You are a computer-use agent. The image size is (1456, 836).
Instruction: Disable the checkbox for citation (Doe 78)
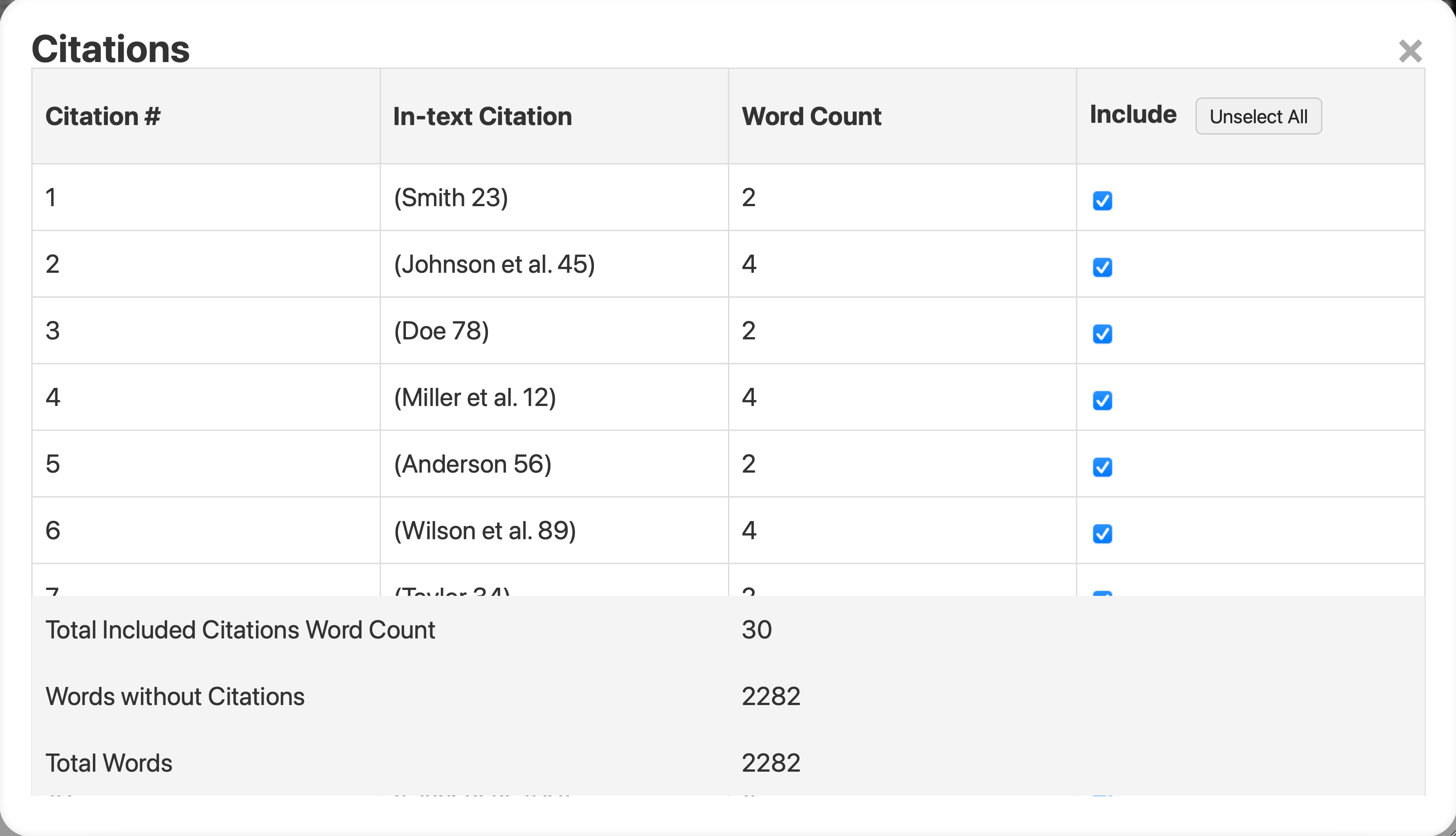[1102, 333]
